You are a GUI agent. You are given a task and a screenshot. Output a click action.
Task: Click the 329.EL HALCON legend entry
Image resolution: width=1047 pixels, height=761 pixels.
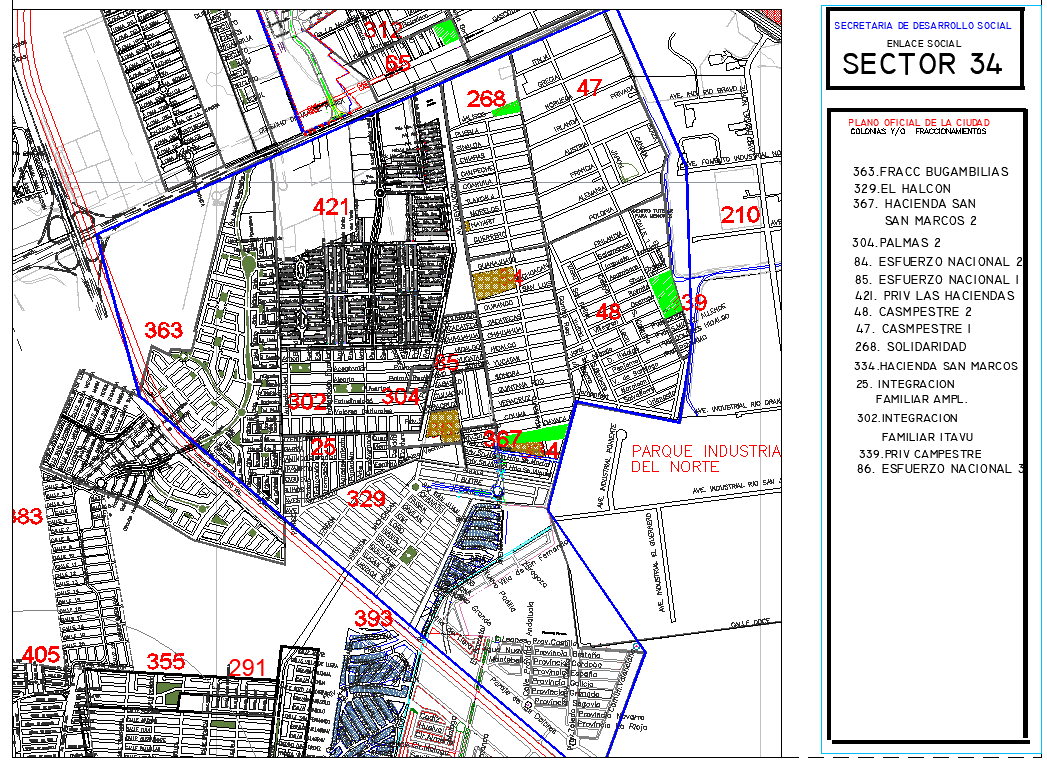(x=901, y=189)
